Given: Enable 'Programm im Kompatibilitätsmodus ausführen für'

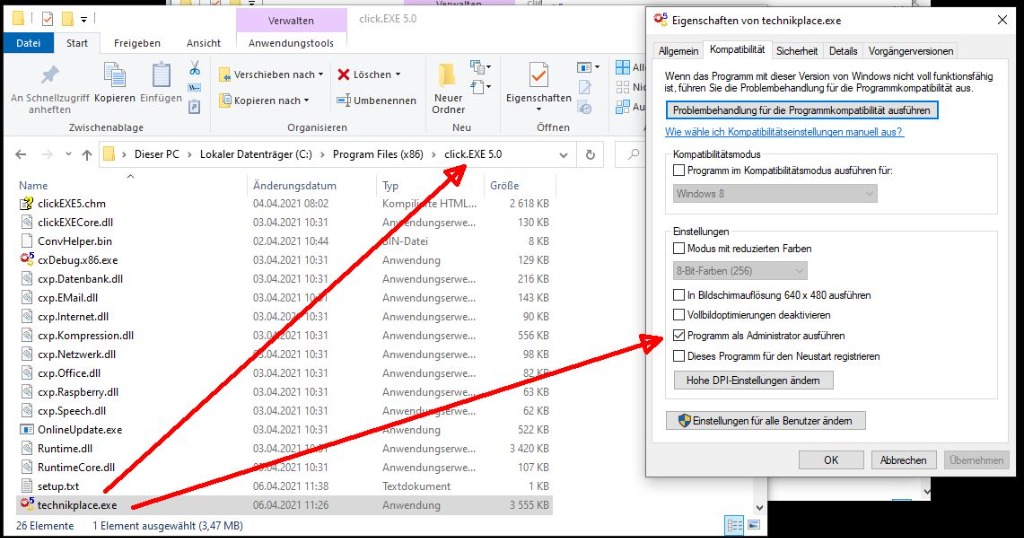Looking at the screenshot, I should click(679, 170).
